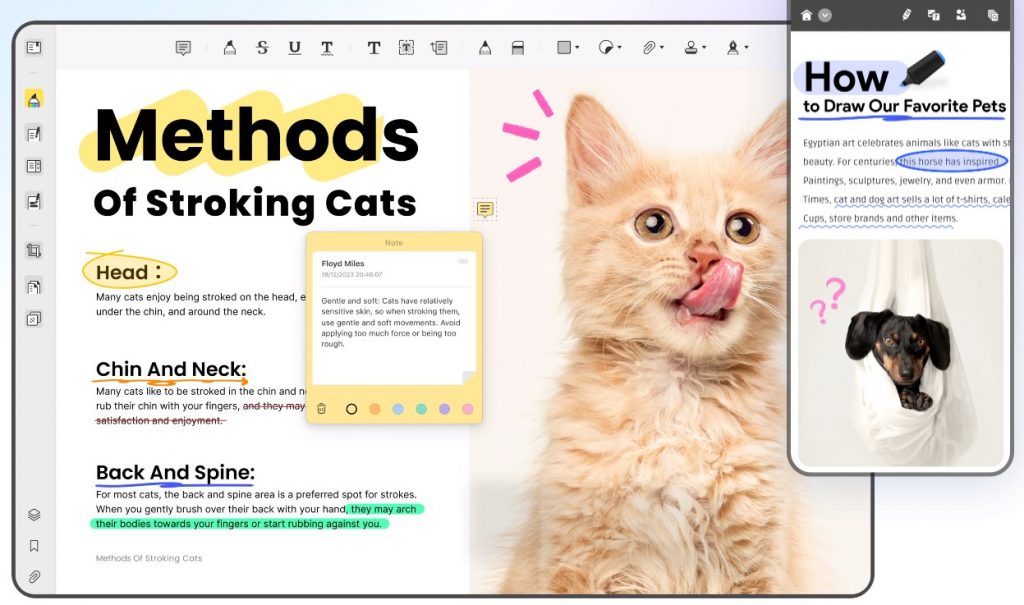Tap the home icon in phone window
The width and height of the screenshot is (1024, 605).
(x=807, y=15)
